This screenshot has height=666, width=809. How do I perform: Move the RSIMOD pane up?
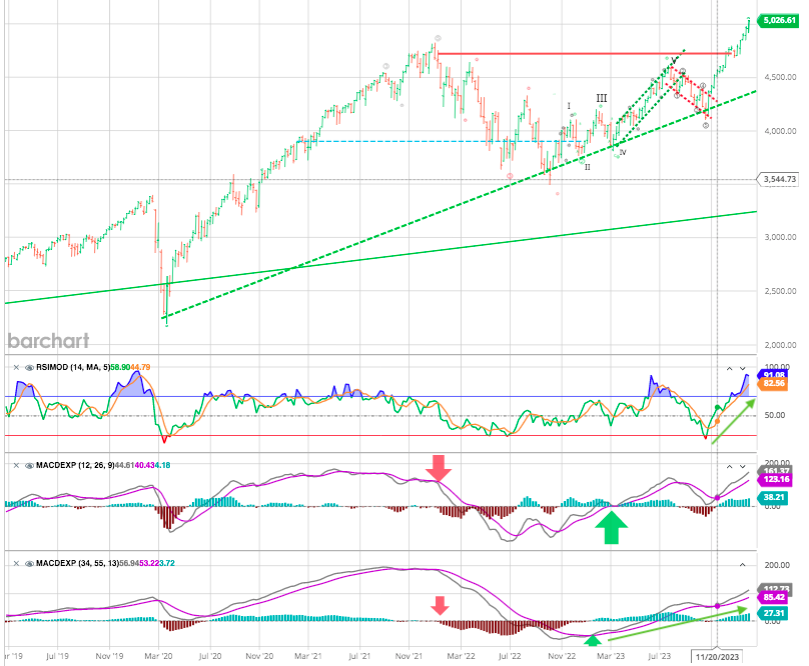[x=729, y=368]
